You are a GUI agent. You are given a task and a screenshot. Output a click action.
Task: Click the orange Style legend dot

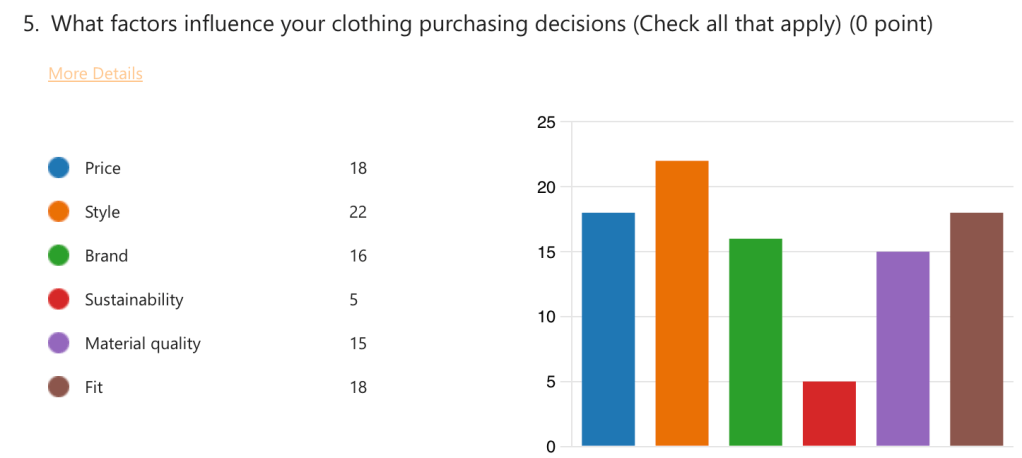click(x=59, y=212)
